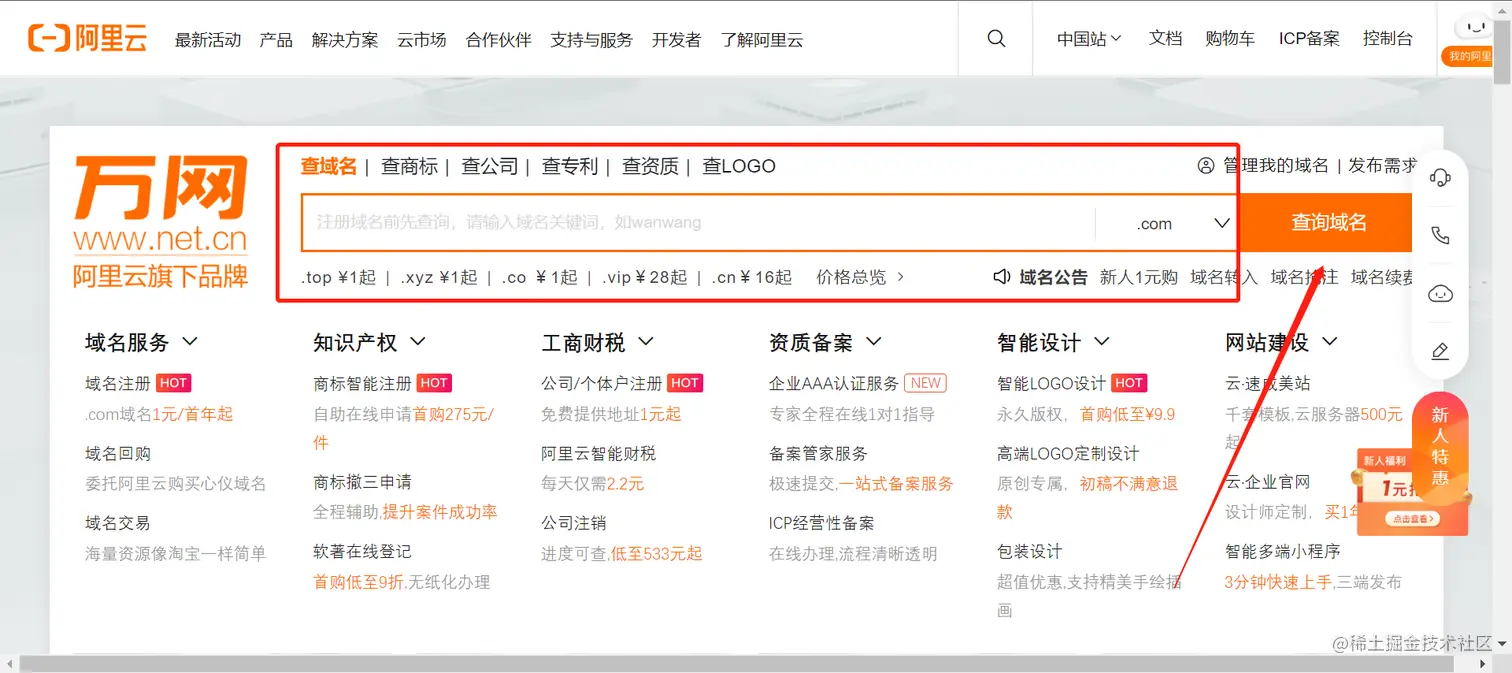Click the Aliyun logo in the header

88,39
